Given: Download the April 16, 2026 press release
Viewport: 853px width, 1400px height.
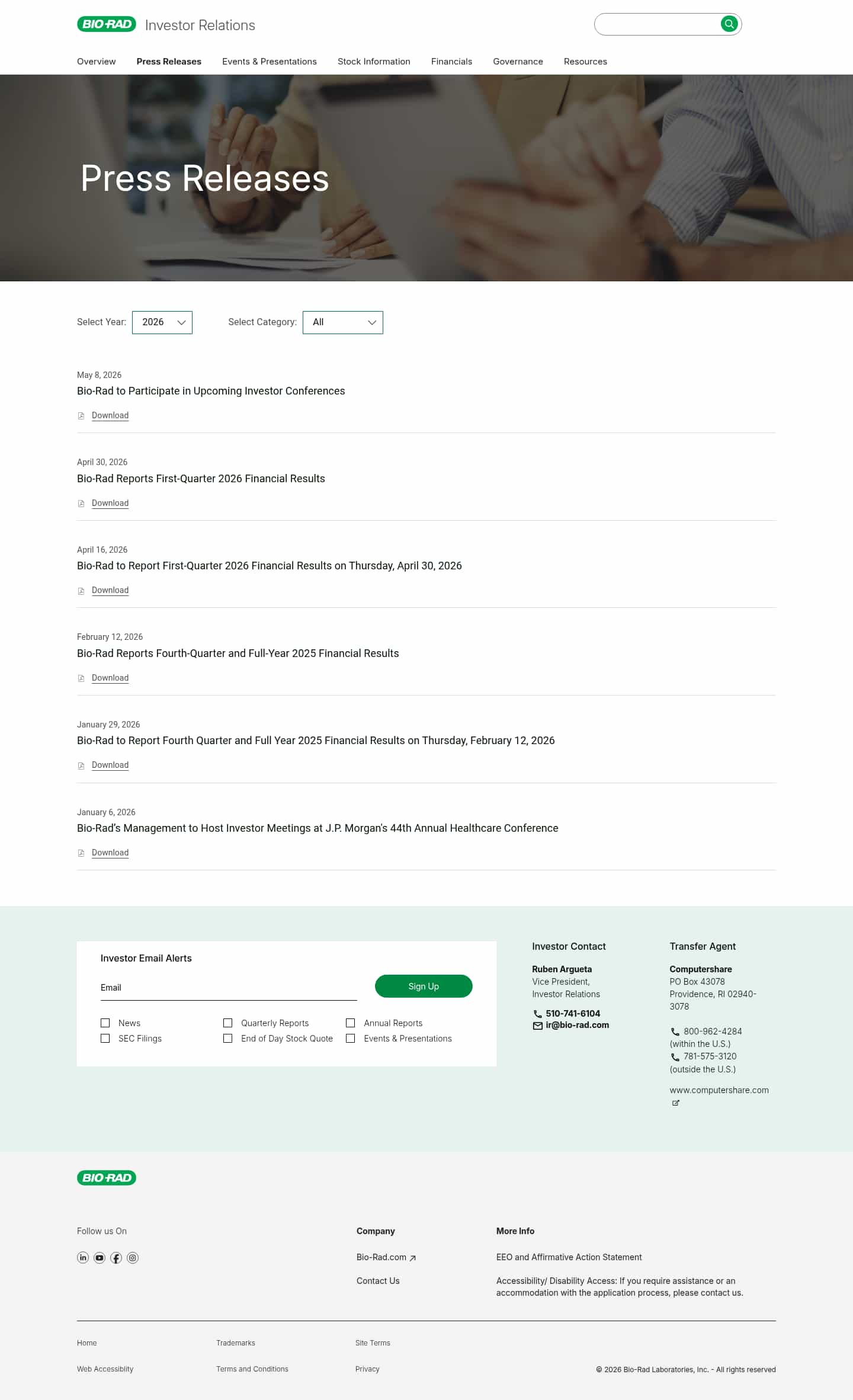Looking at the screenshot, I should [x=110, y=591].
